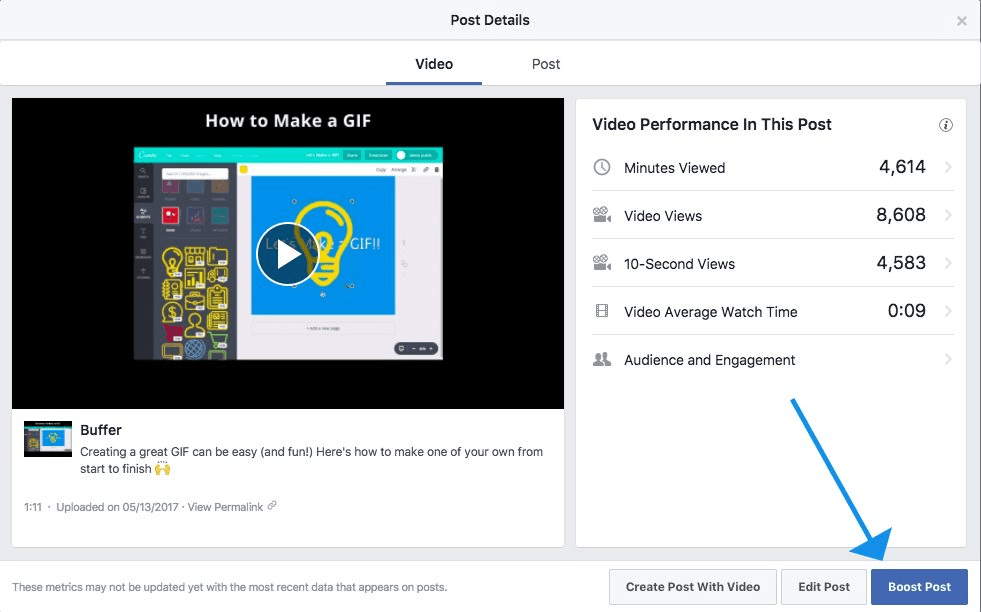
Task: Click the Boost Post button
Action: tap(918, 587)
